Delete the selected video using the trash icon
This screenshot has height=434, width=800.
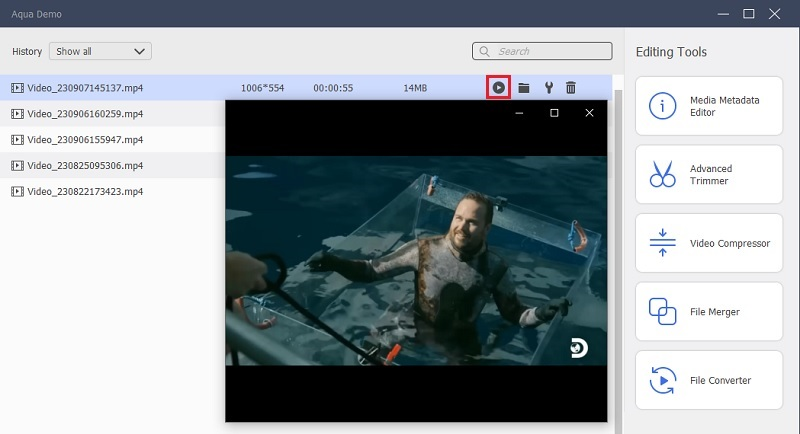pyautogui.click(x=571, y=88)
